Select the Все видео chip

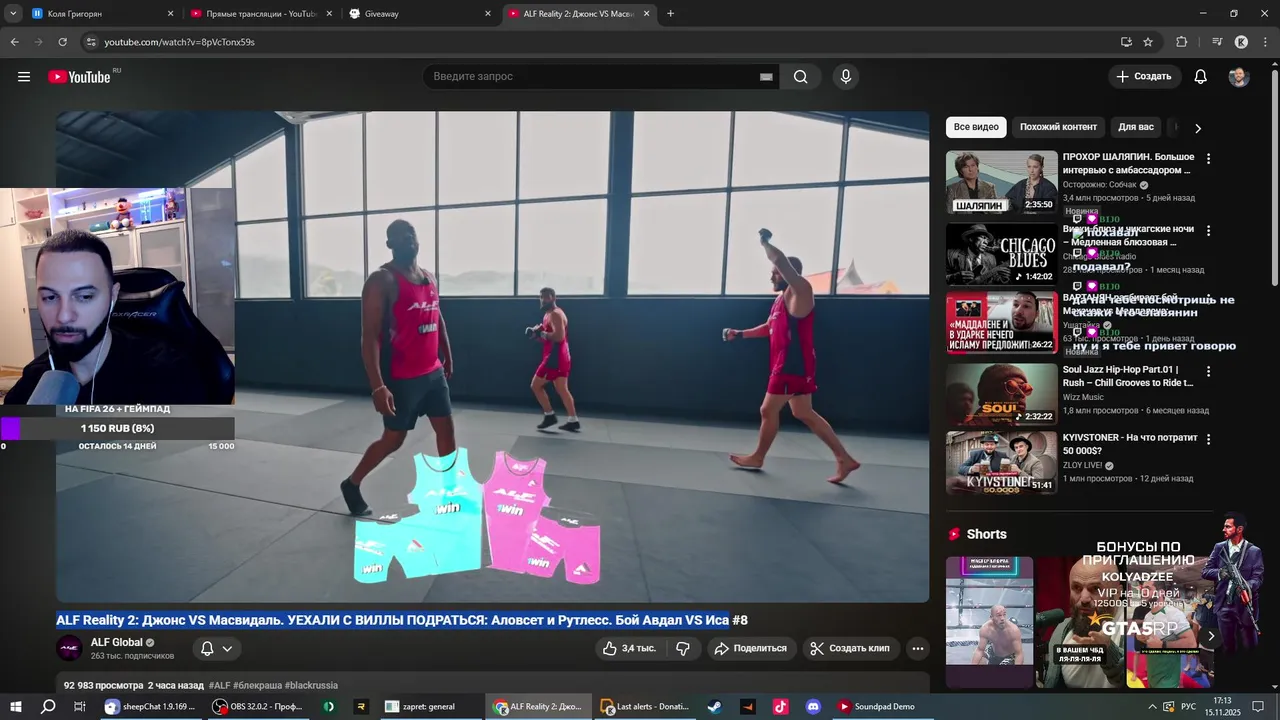(x=976, y=127)
